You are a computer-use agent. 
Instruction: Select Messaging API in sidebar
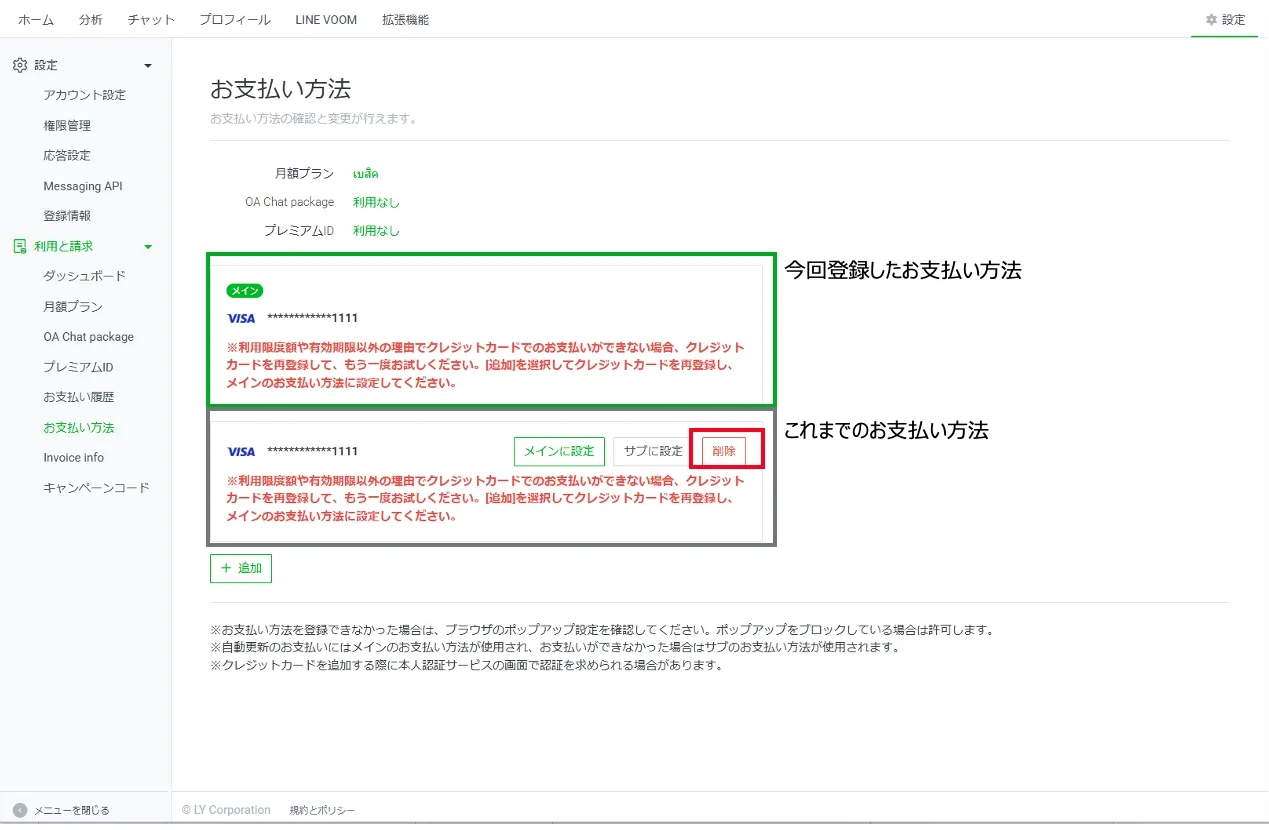pos(83,186)
